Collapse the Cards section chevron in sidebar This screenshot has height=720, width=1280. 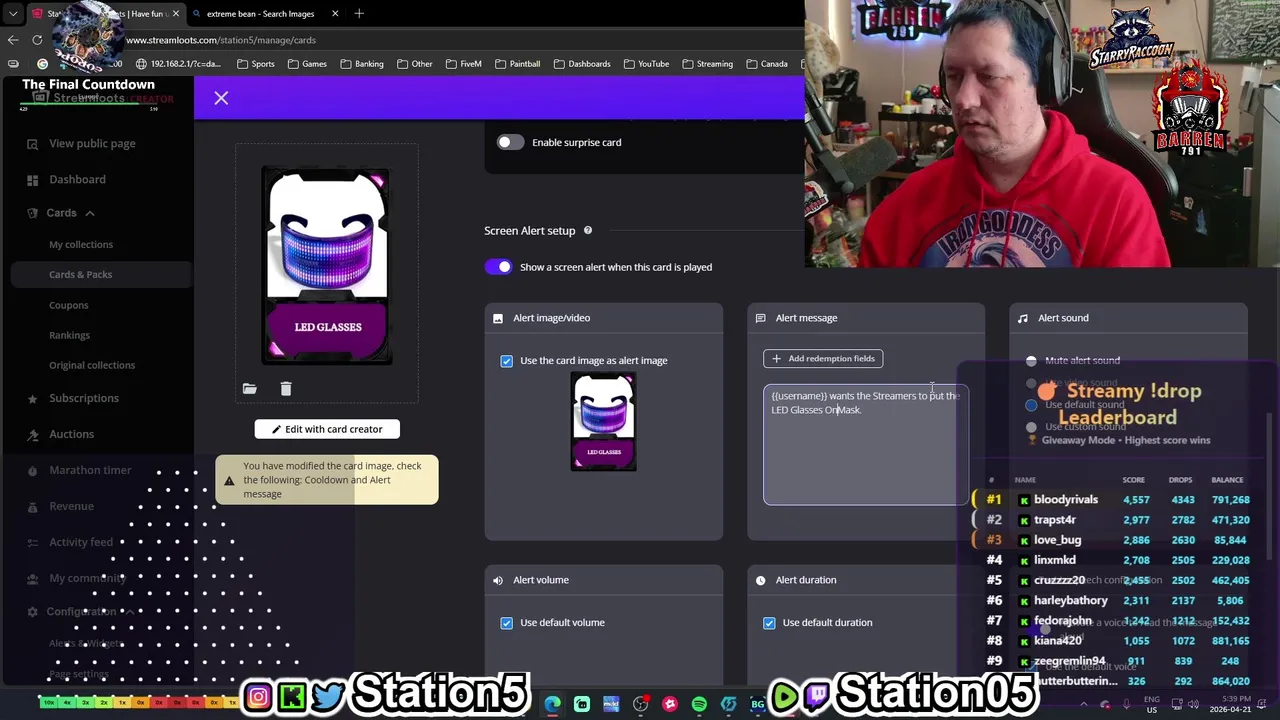click(x=89, y=213)
